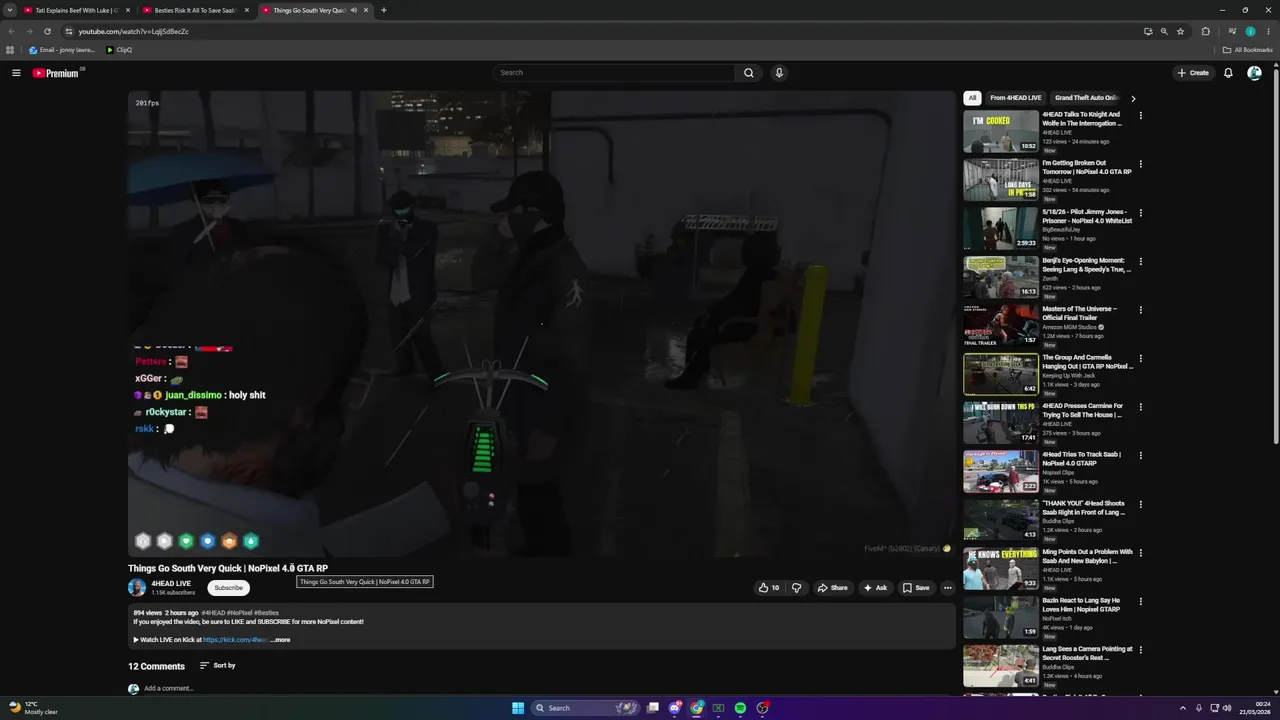Open the Sort by comments dropdown
Viewport: 1280px width, 720px height.
tap(218, 666)
